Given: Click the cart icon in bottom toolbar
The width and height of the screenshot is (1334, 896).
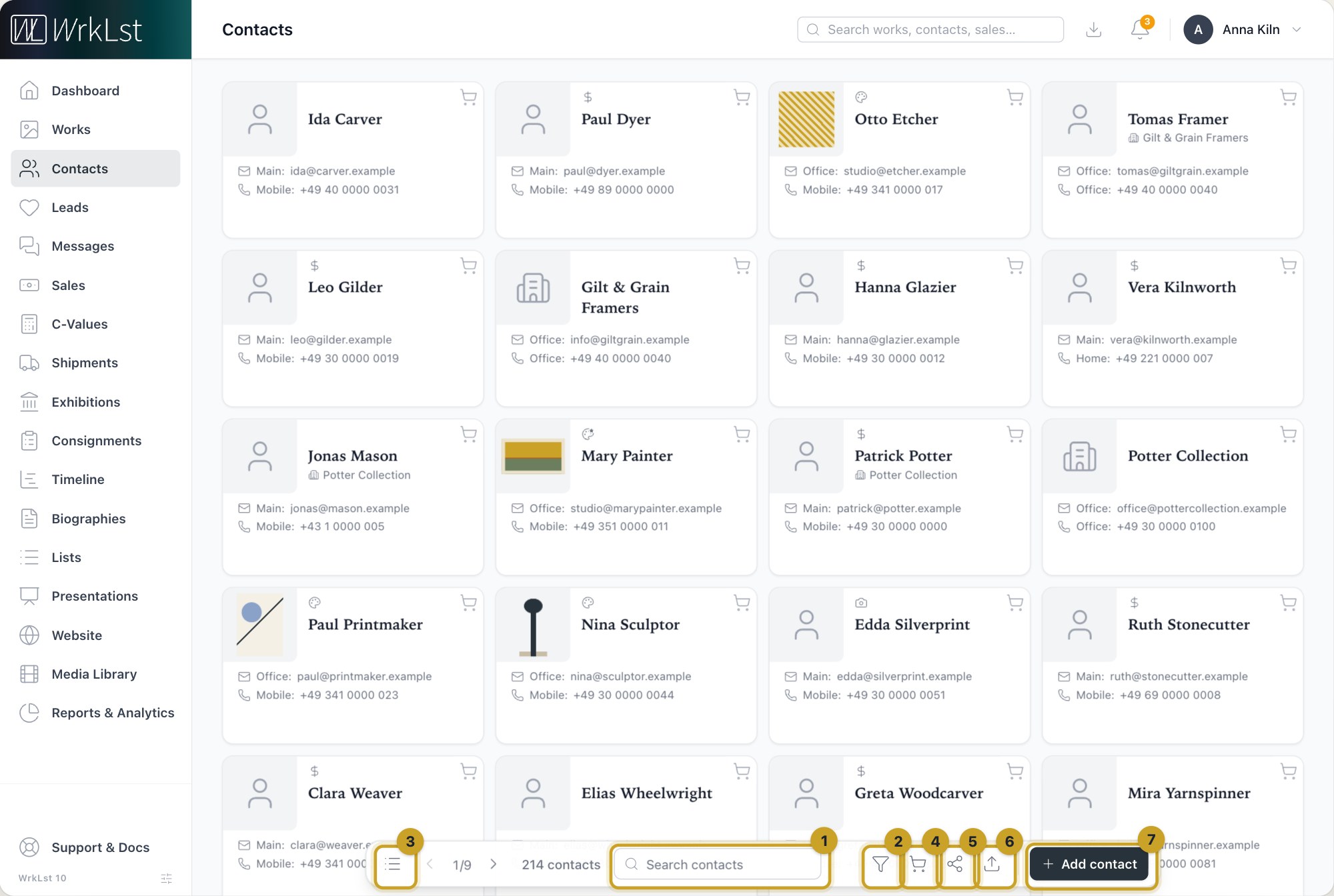Looking at the screenshot, I should click(x=918, y=864).
